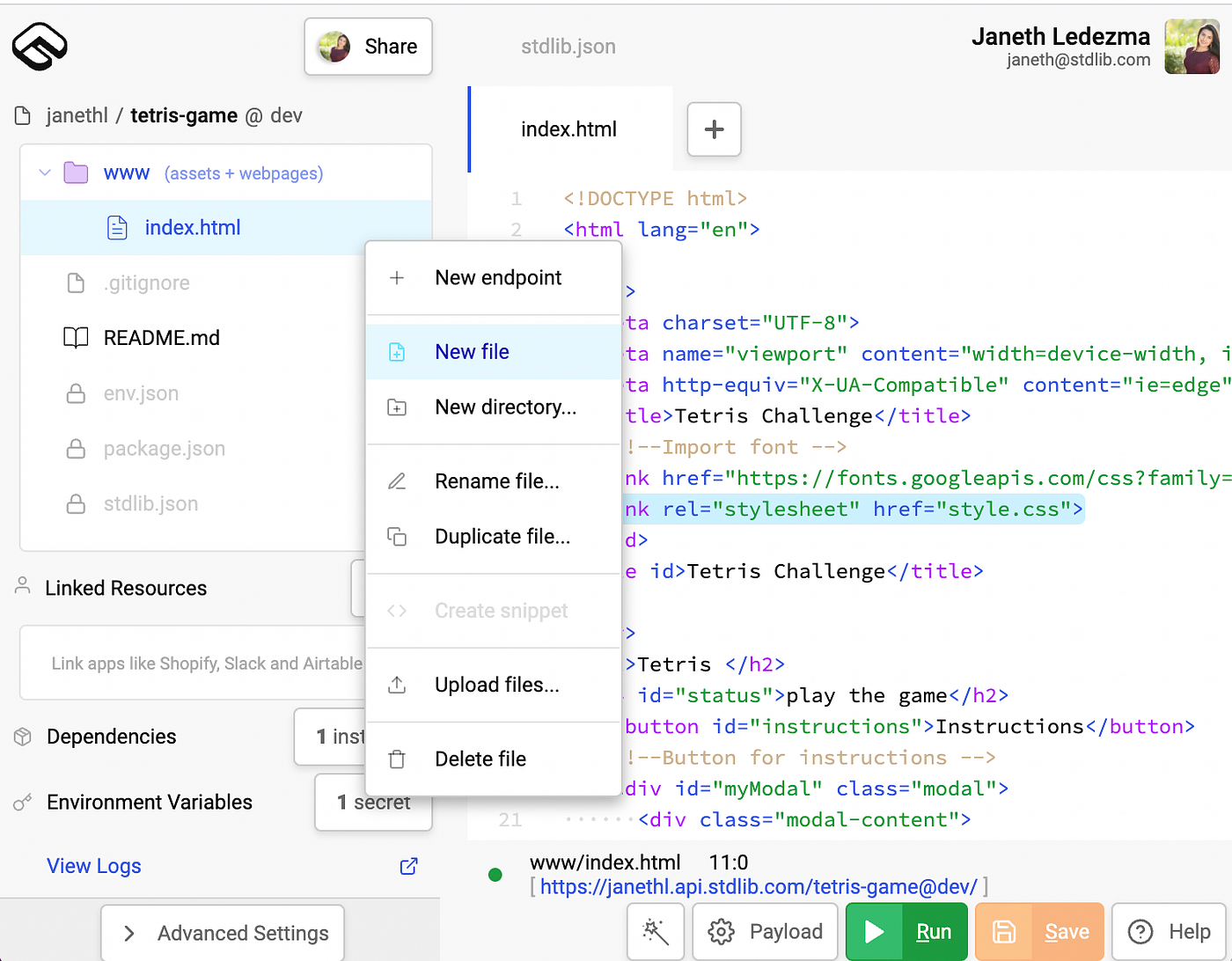The height and width of the screenshot is (961, 1232).
Task: Select New directory... menu entry
Action: point(494,407)
